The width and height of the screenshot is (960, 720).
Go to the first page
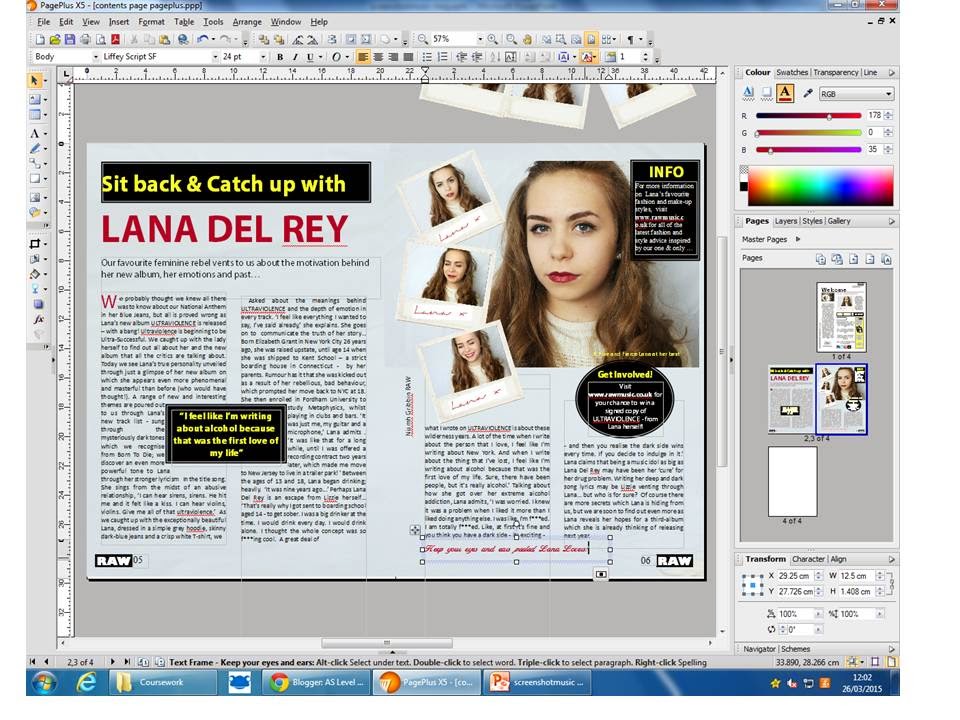click(32, 662)
